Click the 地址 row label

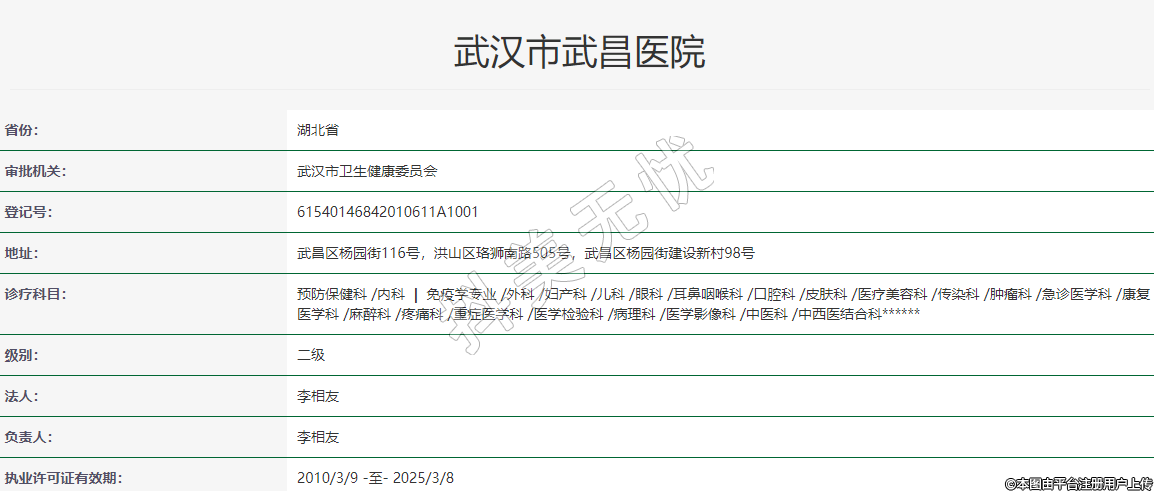point(21,253)
